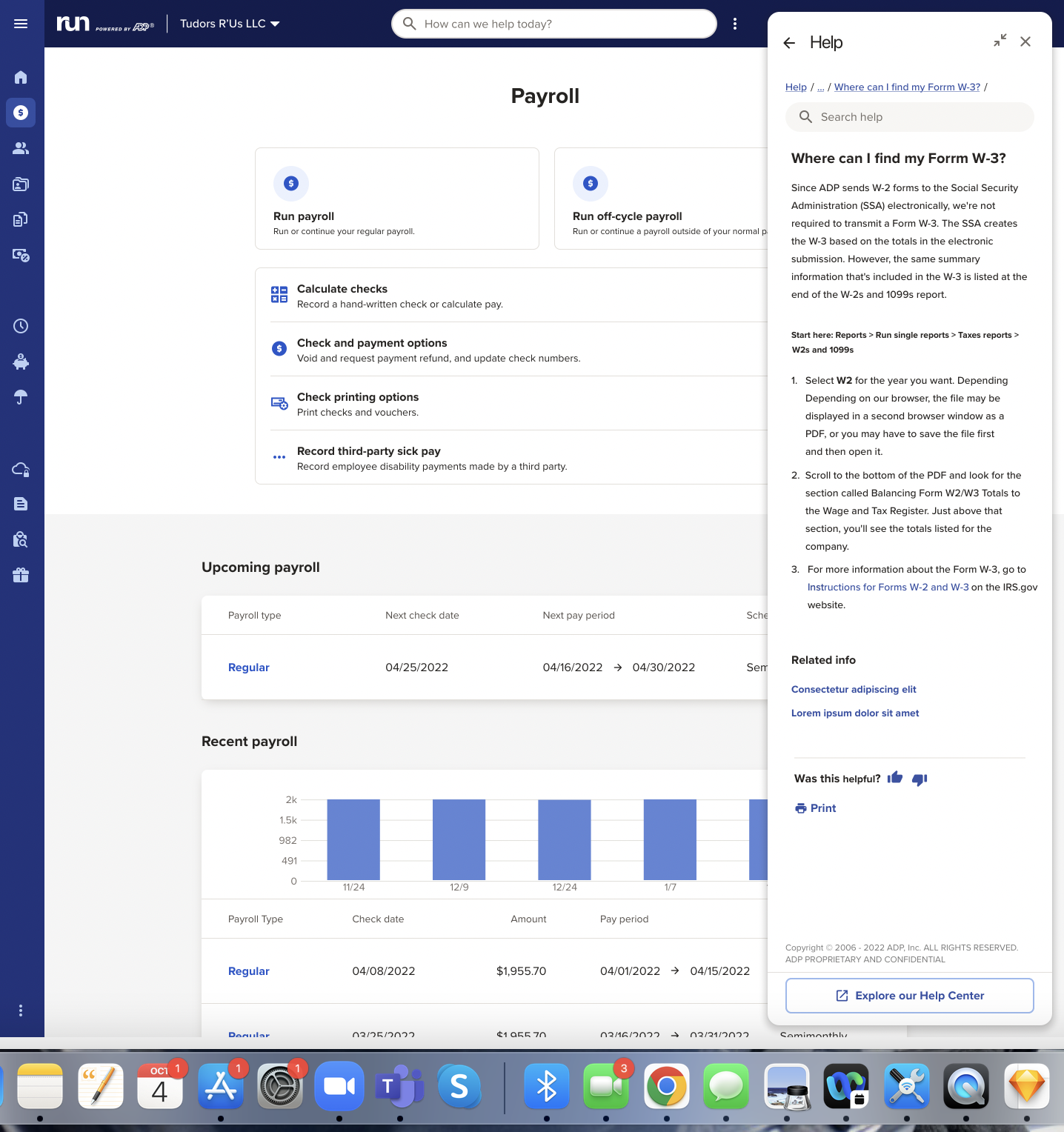This screenshot has width=1064, height=1132.
Task: Open Google Chrome from the dock
Action: (x=667, y=1086)
